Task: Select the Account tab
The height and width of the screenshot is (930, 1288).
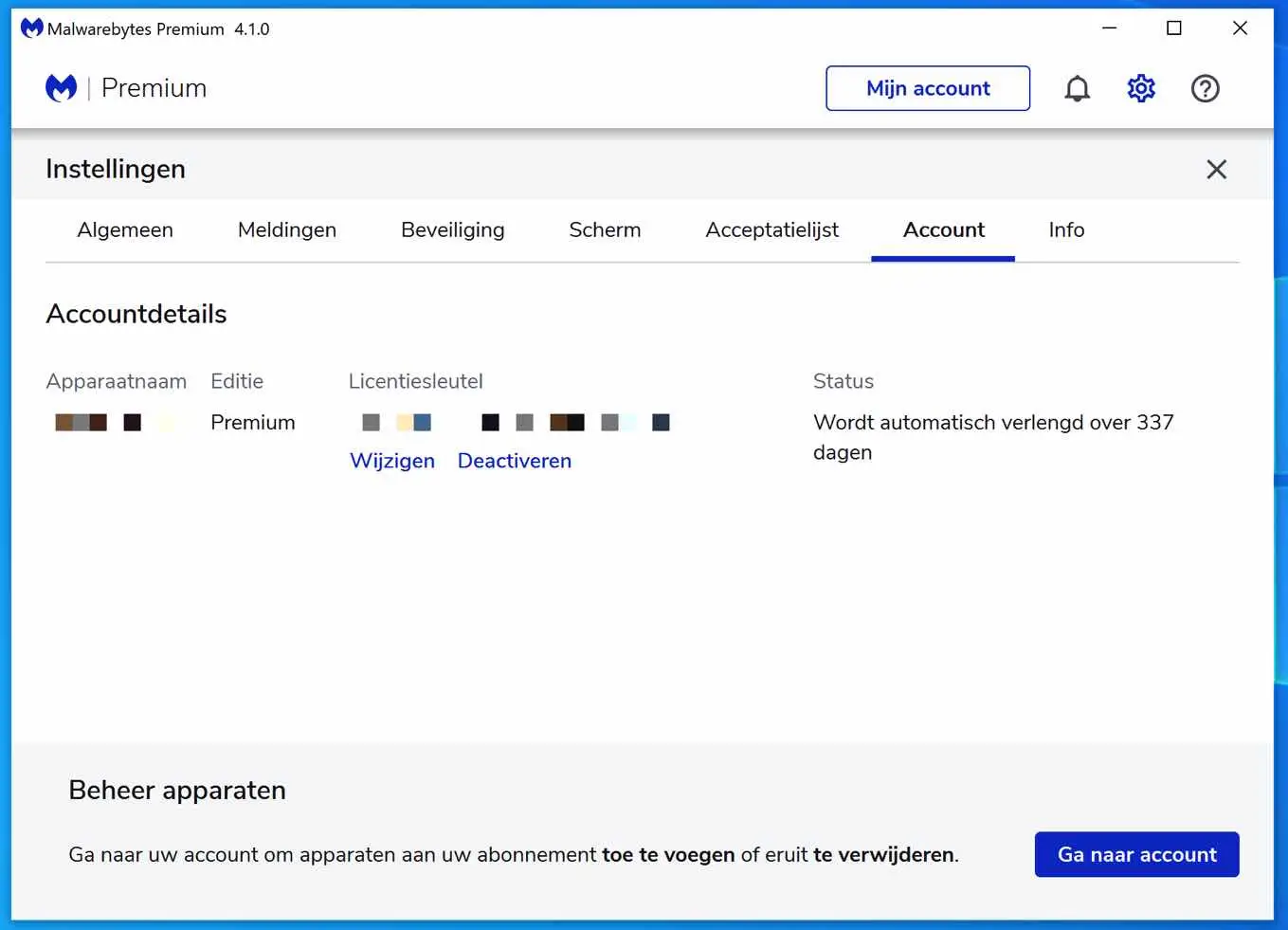Action: tap(943, 229)
